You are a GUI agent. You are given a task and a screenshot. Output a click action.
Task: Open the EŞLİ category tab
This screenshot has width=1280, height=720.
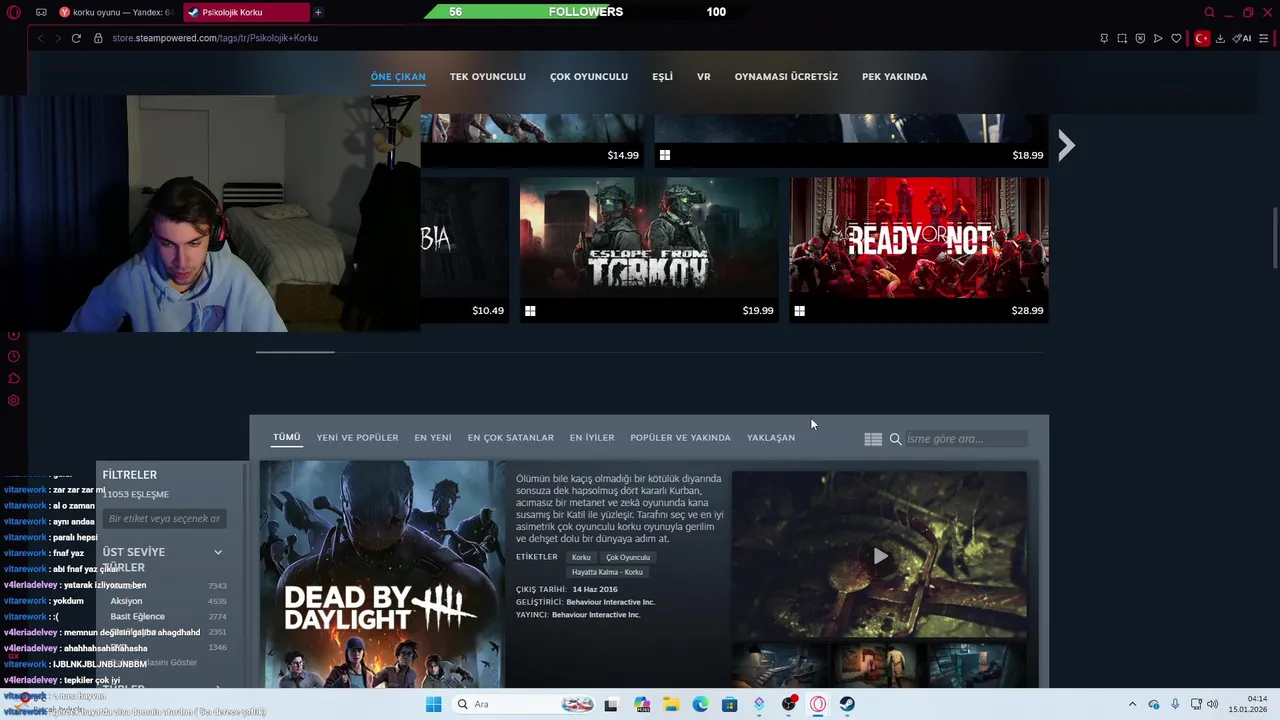point(663,76)
